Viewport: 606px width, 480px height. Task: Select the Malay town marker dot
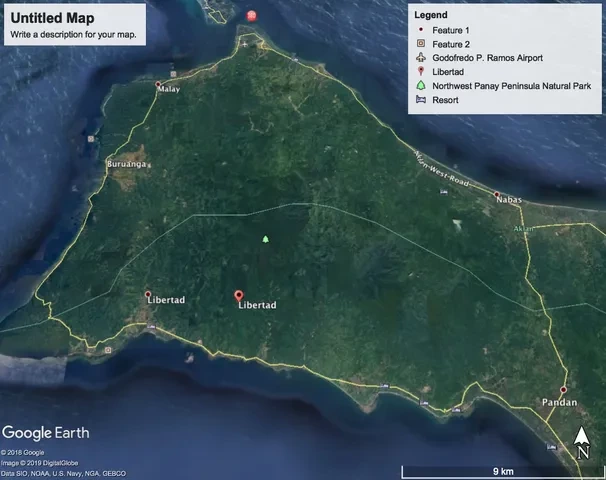tap(158, 84)
